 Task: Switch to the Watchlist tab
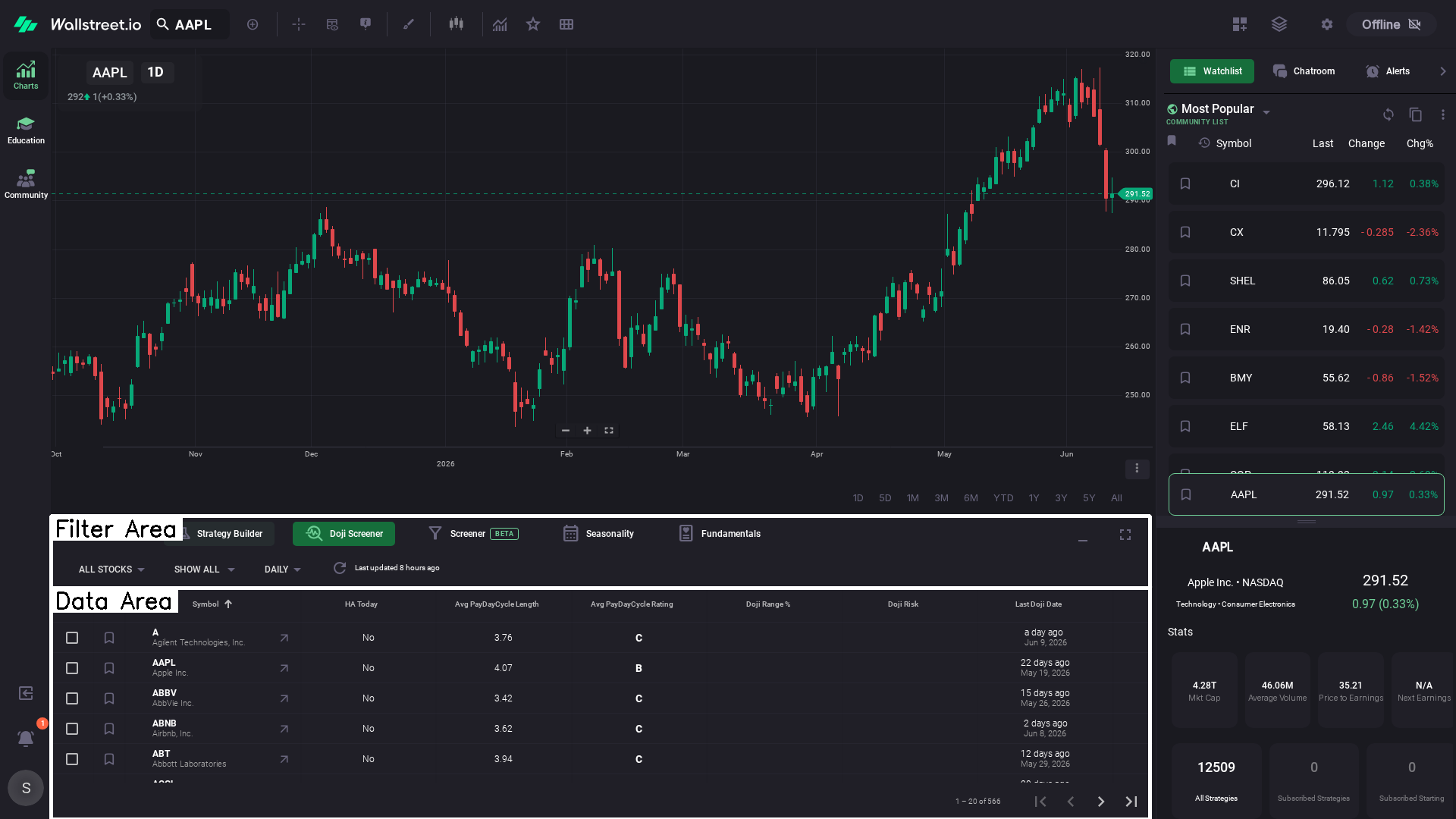[1212, 71]
